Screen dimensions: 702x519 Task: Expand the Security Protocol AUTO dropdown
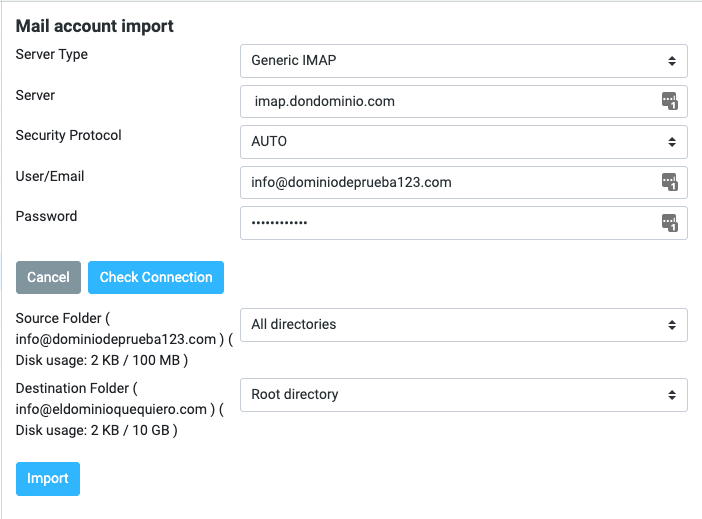tap(463, 142)
